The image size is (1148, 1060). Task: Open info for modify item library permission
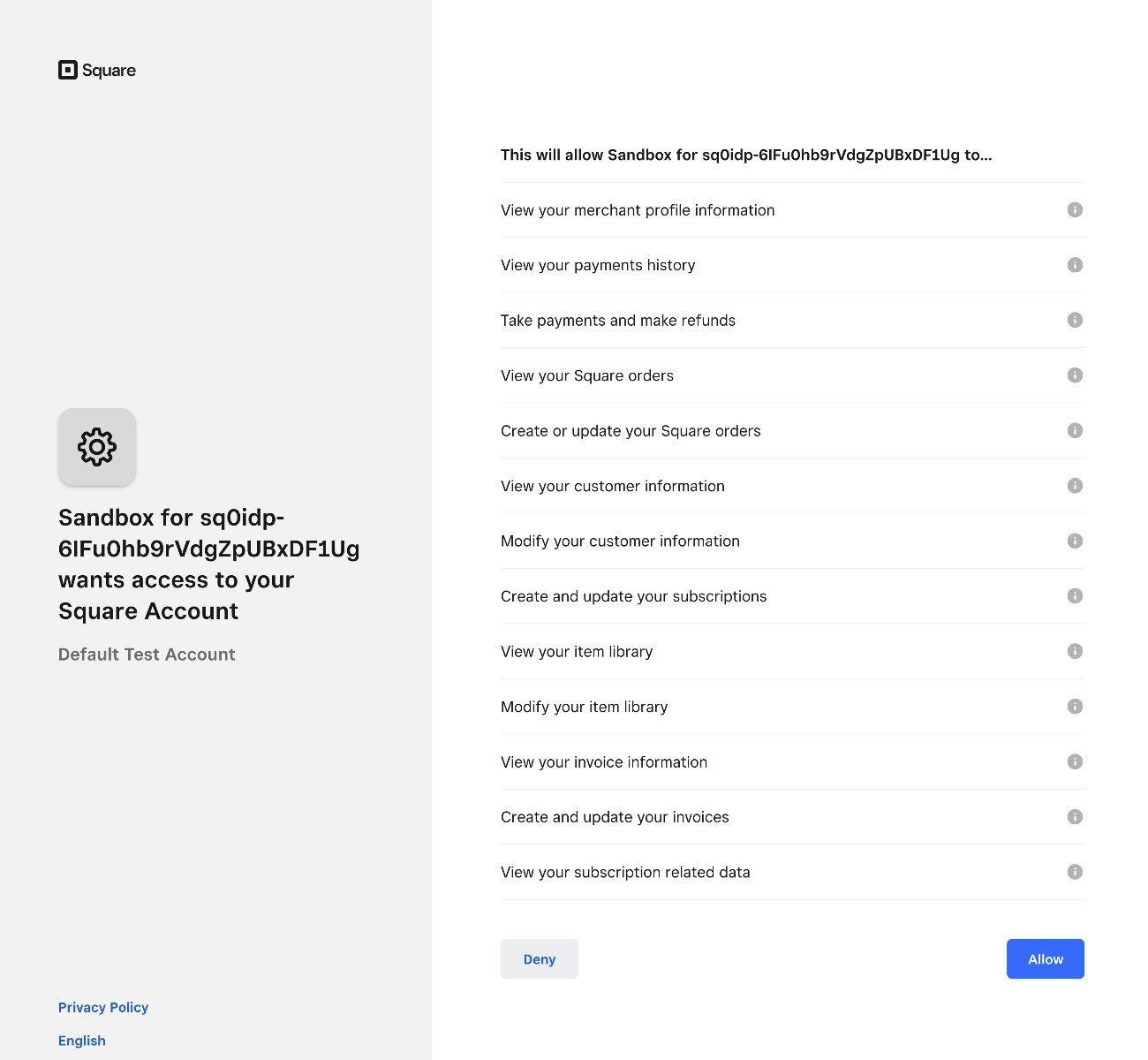pos(1075,706)
